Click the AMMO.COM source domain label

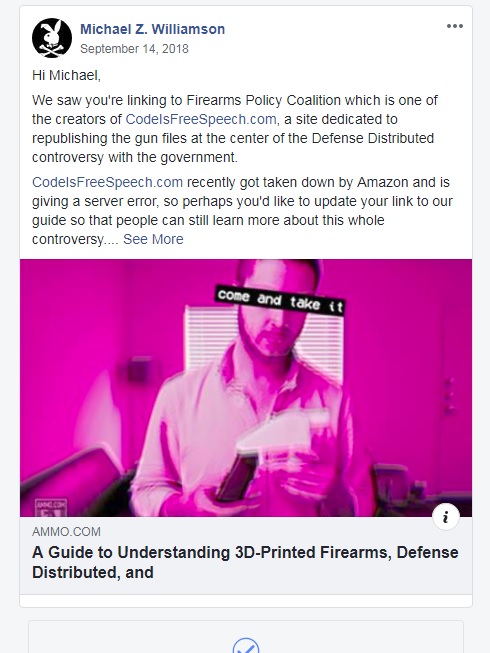(x=66, y=532)
